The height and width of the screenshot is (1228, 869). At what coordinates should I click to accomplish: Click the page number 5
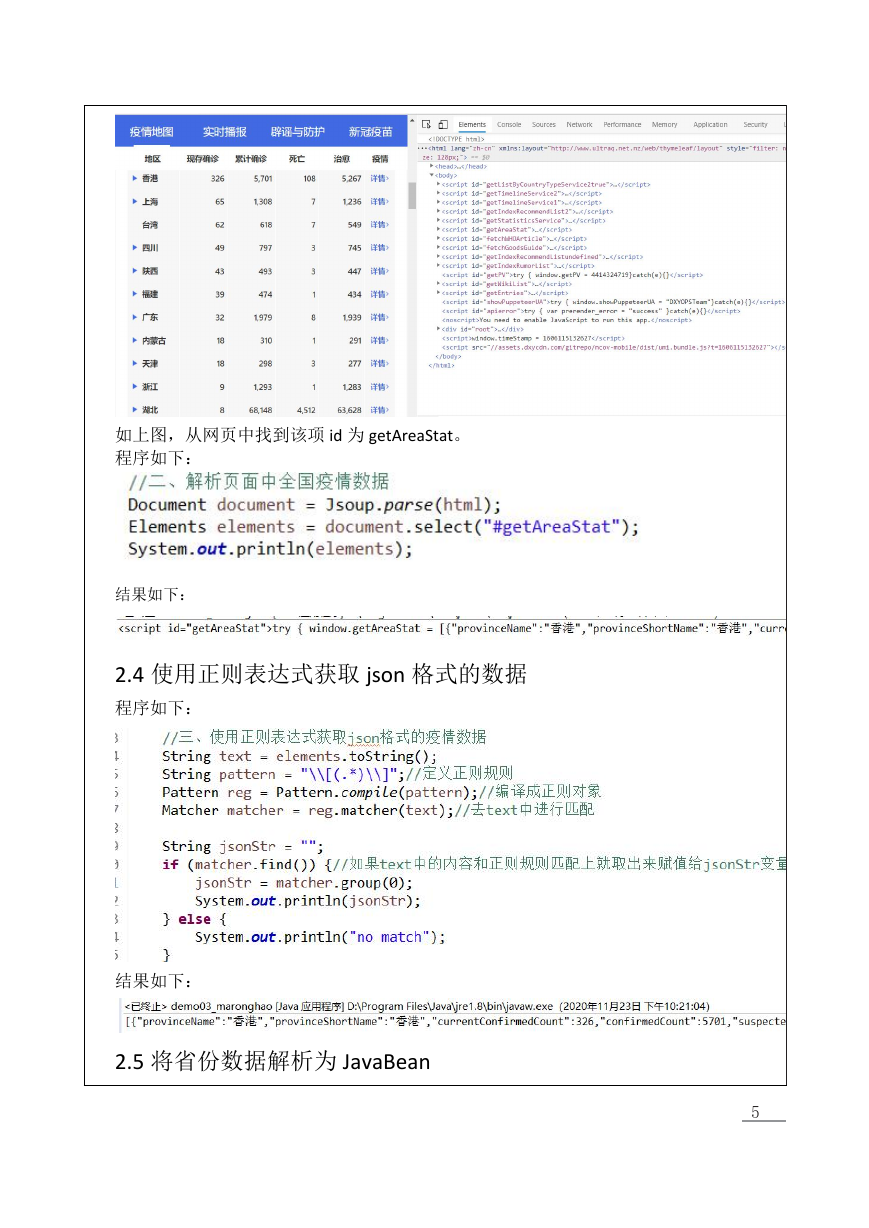pos(756,1112)
